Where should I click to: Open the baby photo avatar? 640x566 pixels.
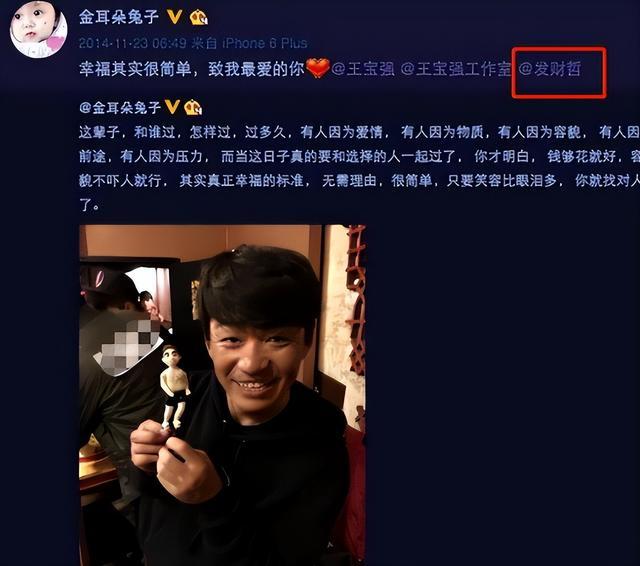pyautogui.click(x=39, y=29)
